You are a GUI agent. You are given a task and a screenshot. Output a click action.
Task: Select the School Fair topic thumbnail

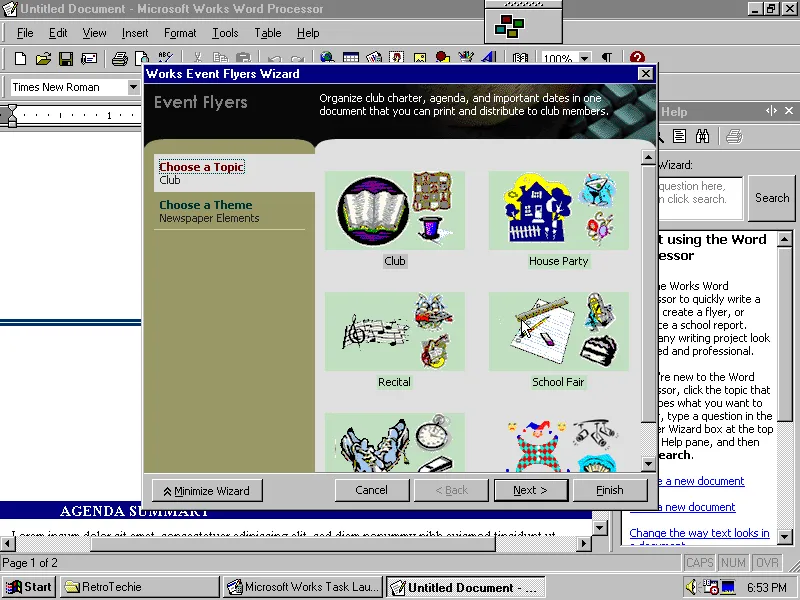click(x=558, y=331)
